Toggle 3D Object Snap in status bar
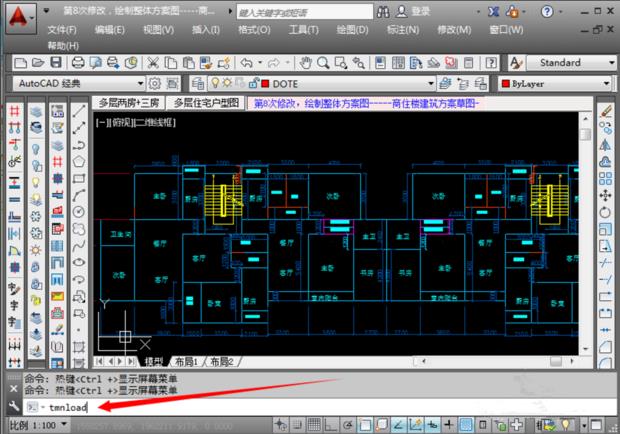 [382, 425]
